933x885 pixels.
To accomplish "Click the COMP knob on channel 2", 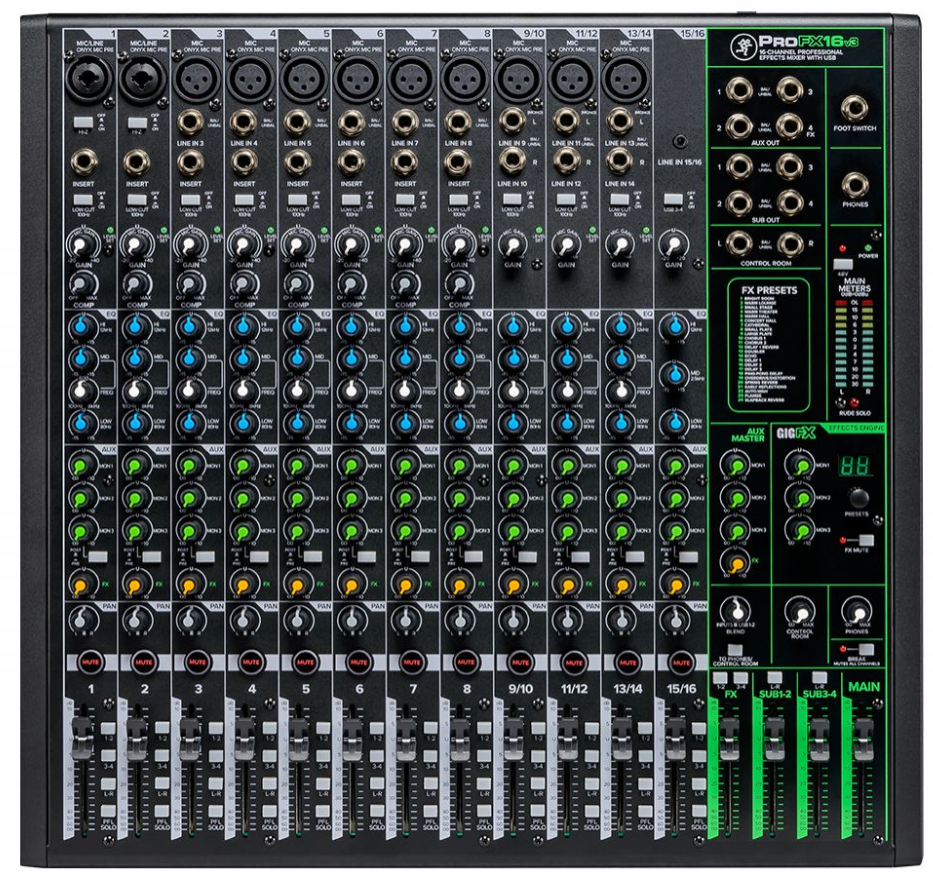I will coord(137,283).
